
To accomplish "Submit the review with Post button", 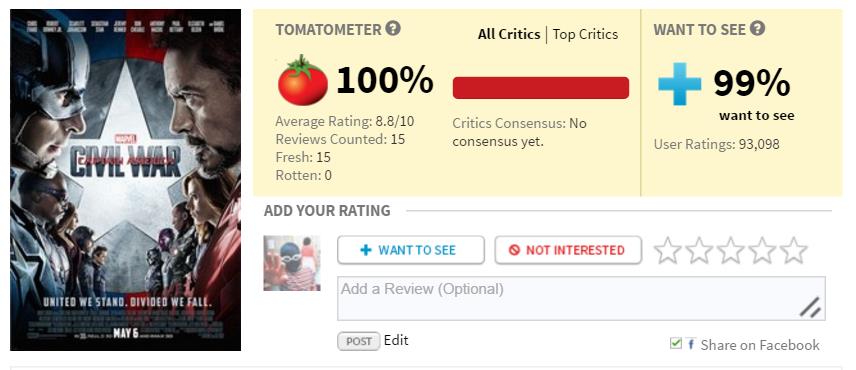I will pos(358,342).
